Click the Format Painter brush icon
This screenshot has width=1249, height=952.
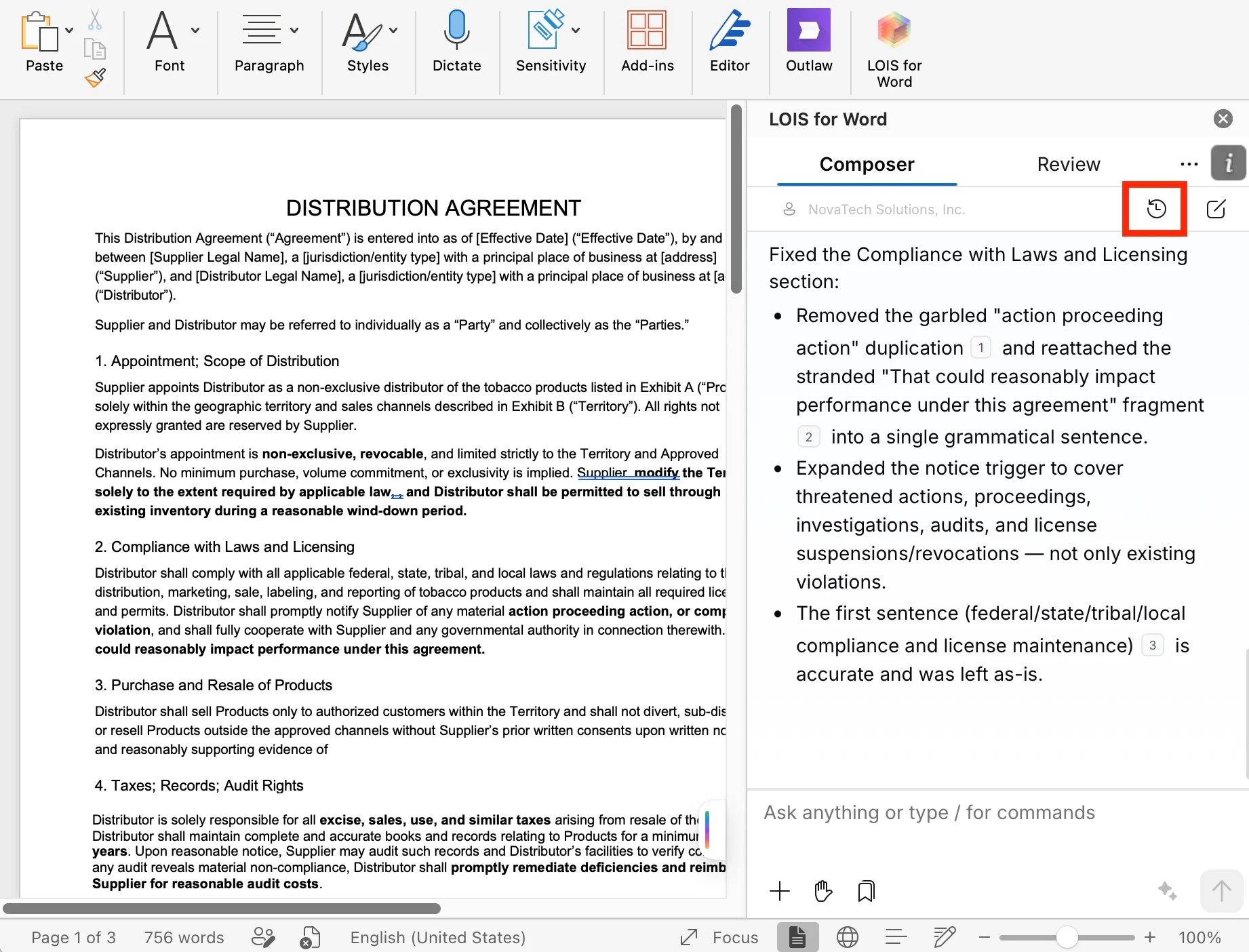point(96,77)
